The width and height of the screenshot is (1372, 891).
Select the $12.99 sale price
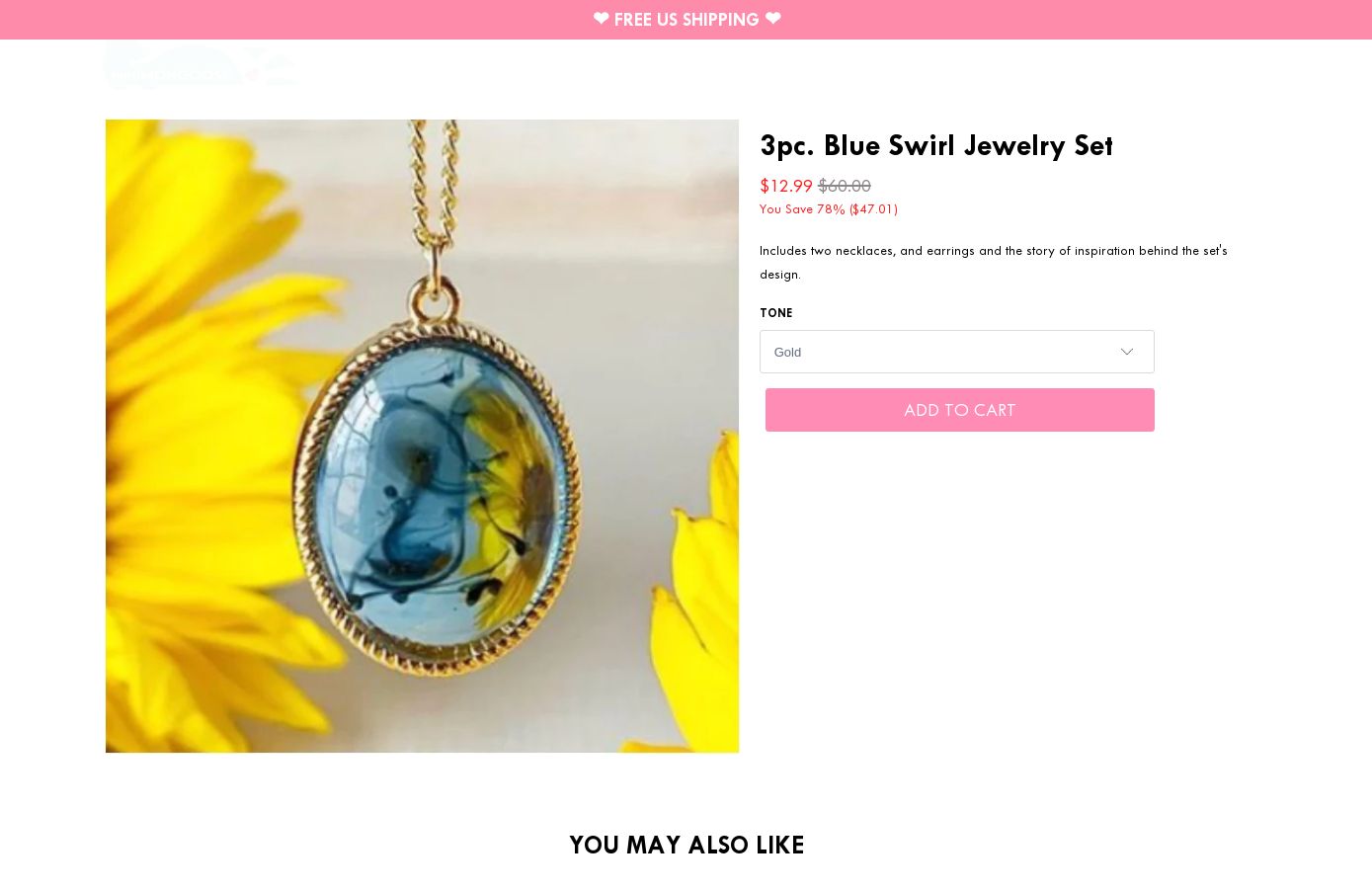[x=785, y=186]
